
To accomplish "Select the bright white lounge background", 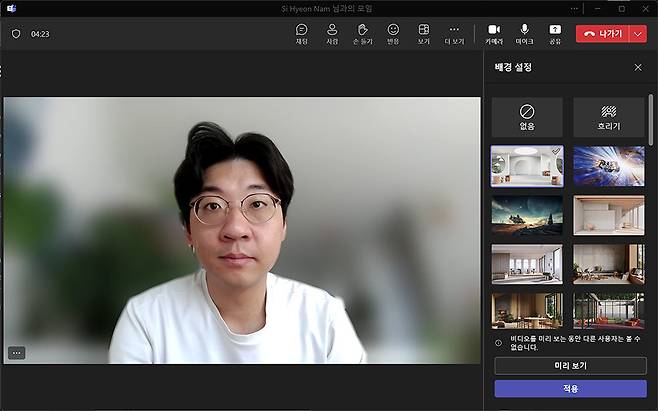I will point(527,264).
